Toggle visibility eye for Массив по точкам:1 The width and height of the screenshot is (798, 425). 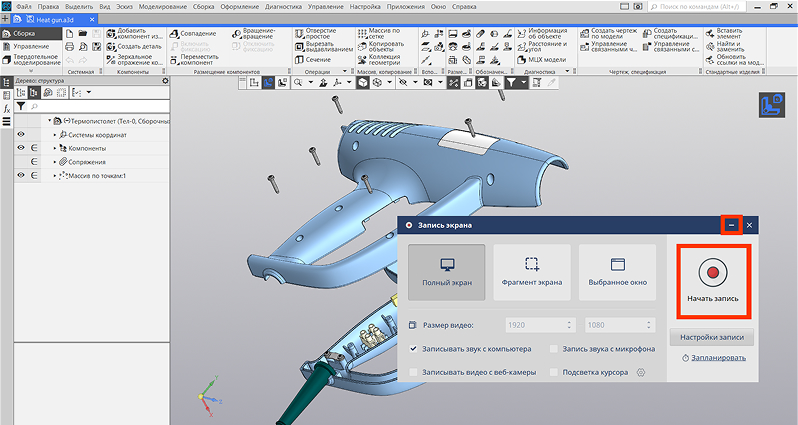tap(21, 176)
